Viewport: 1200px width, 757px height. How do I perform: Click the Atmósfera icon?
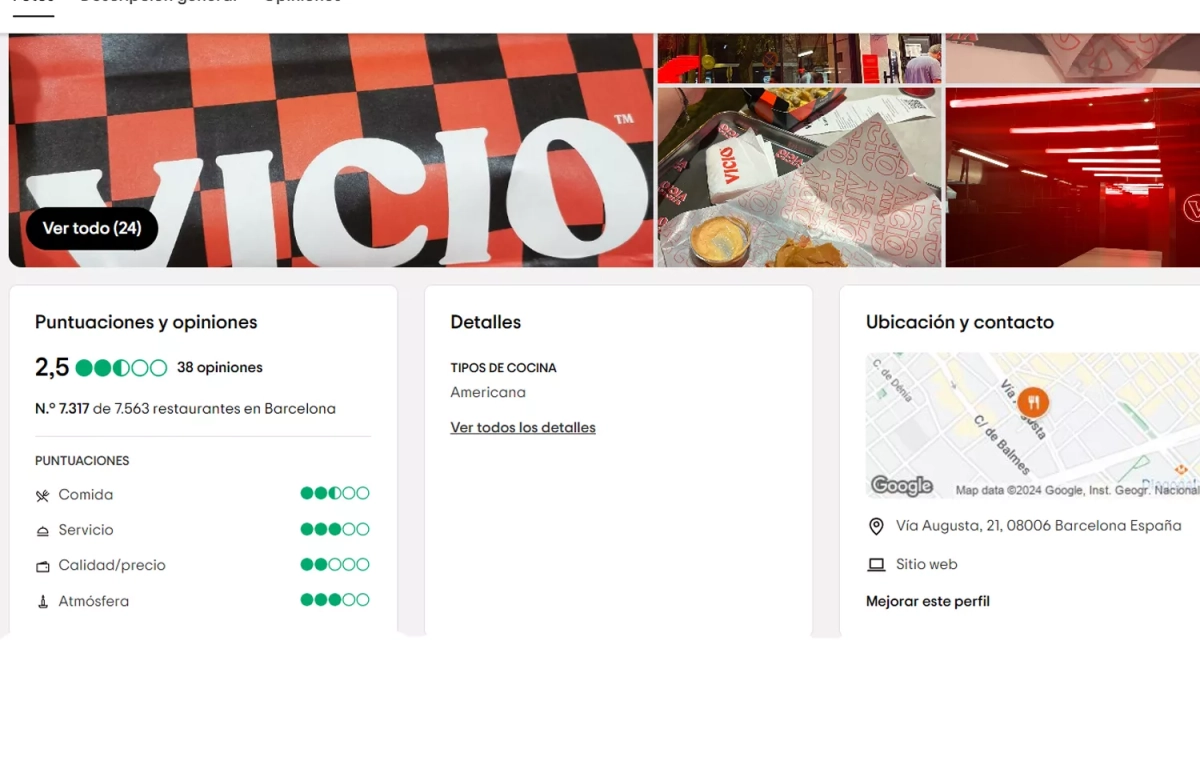[x=42, y=602]
